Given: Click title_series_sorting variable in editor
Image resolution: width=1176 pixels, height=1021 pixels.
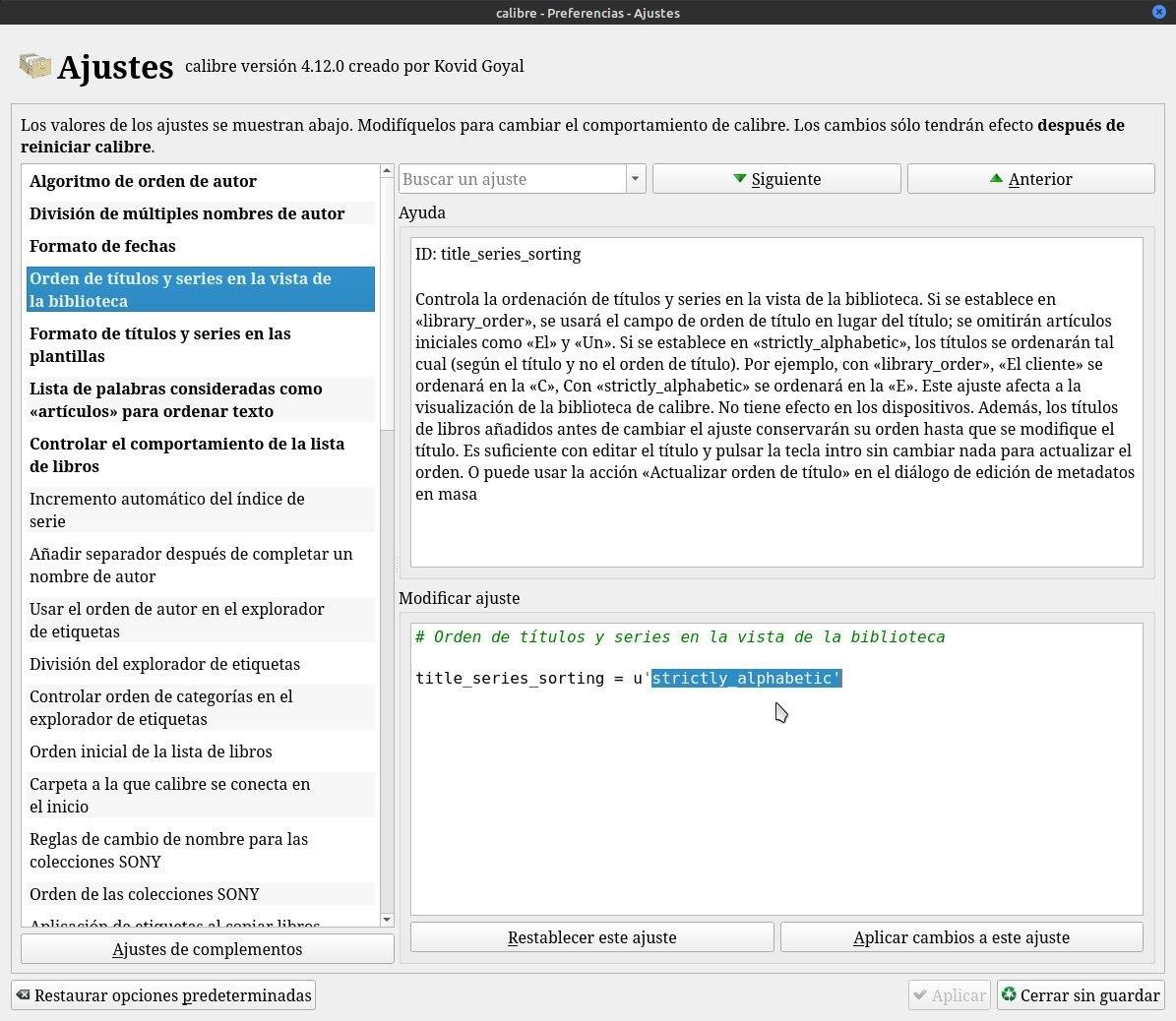Looking at the screenshot, I should click(x=509, y=678).
